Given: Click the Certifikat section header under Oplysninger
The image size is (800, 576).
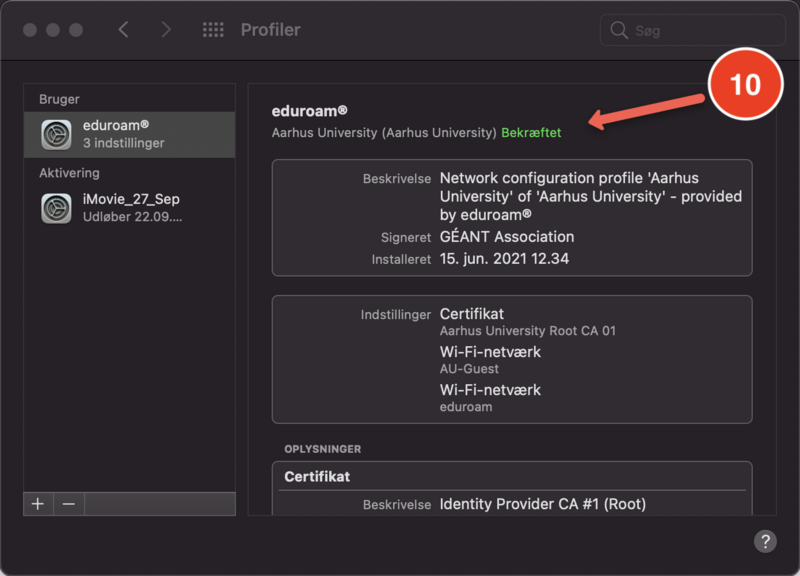Looking at the screenshot, I should 317,477.
